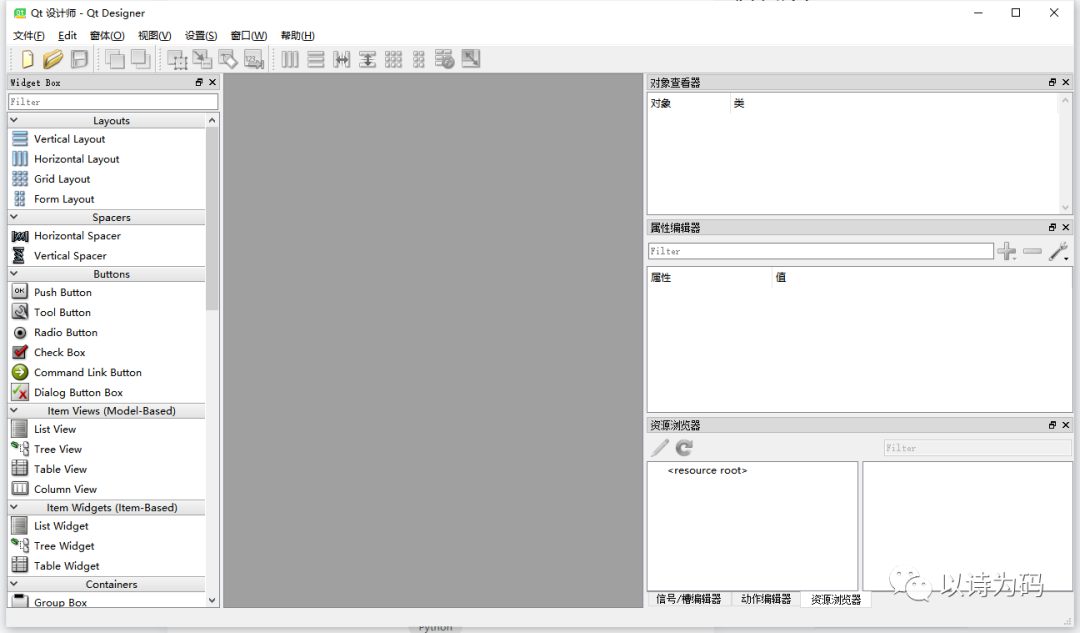Select Edit Buddies mode icon

228,59
